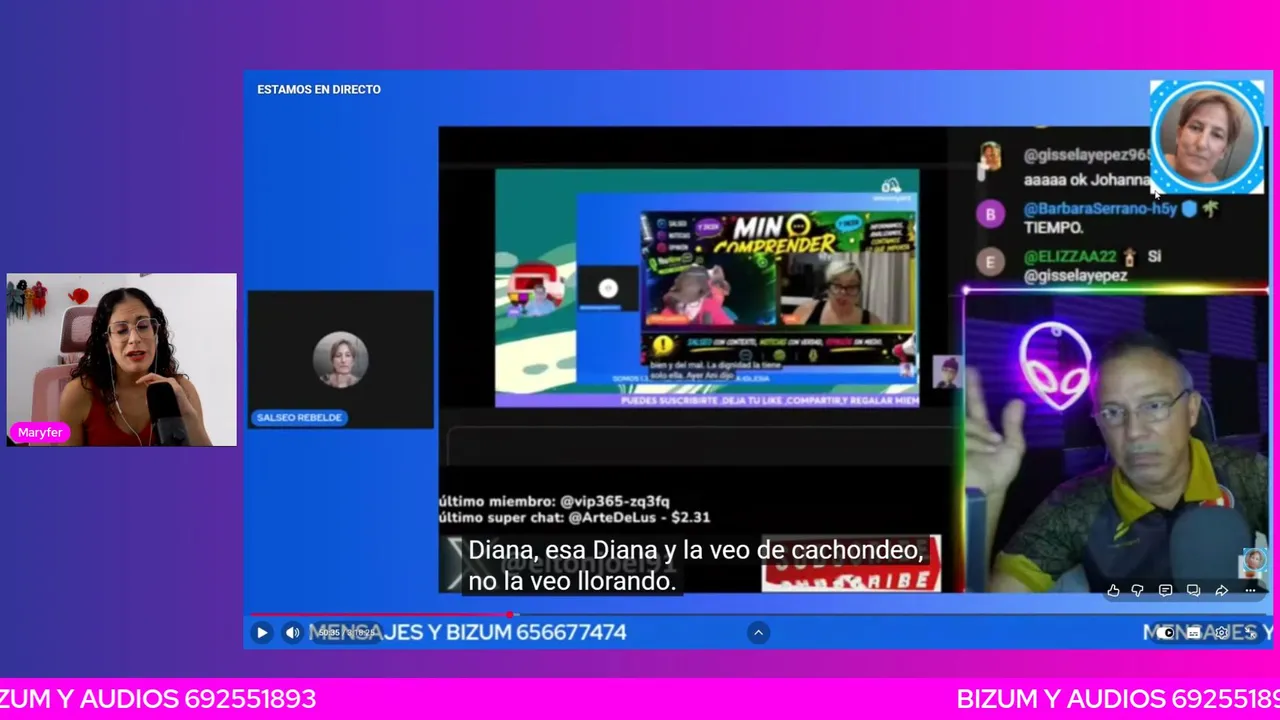Click the neon alien logo
This screenshot has height=720, width=1280.
[x=1056, y=366]
